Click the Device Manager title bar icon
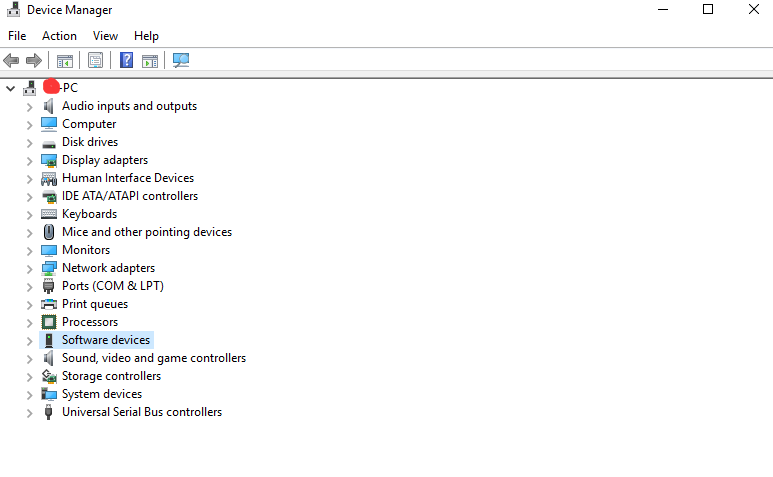 tap(13, 9)
